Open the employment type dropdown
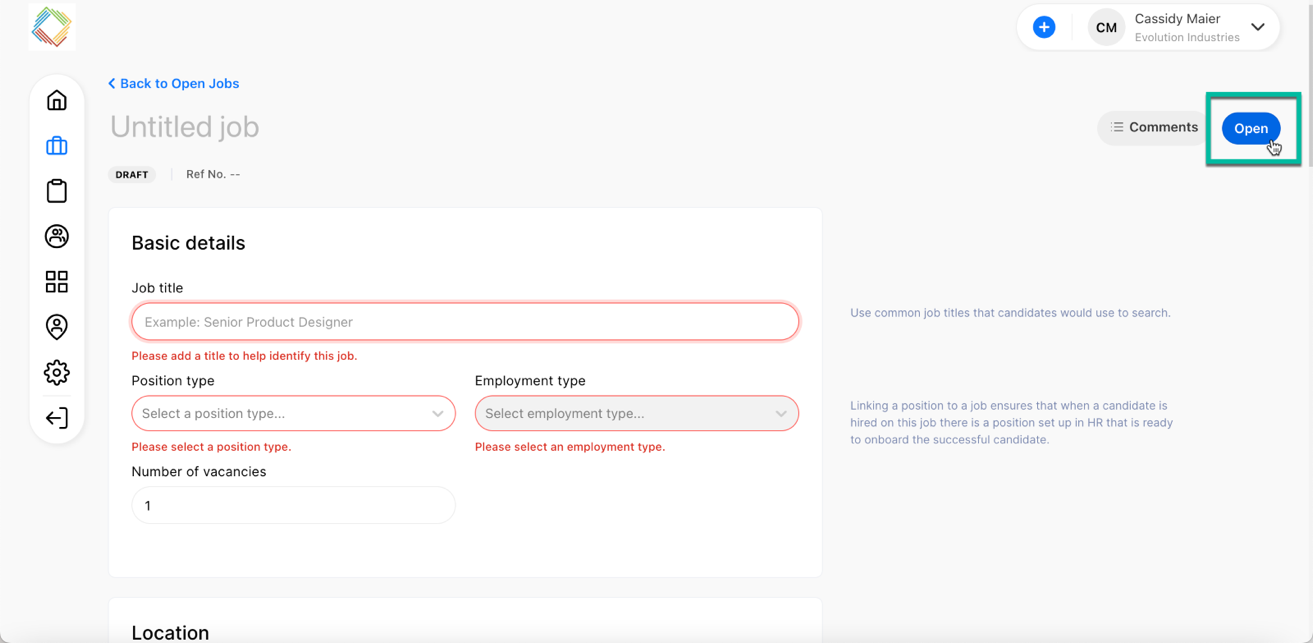Screen dimensions: 1313x643 click(x=636, y=413)
